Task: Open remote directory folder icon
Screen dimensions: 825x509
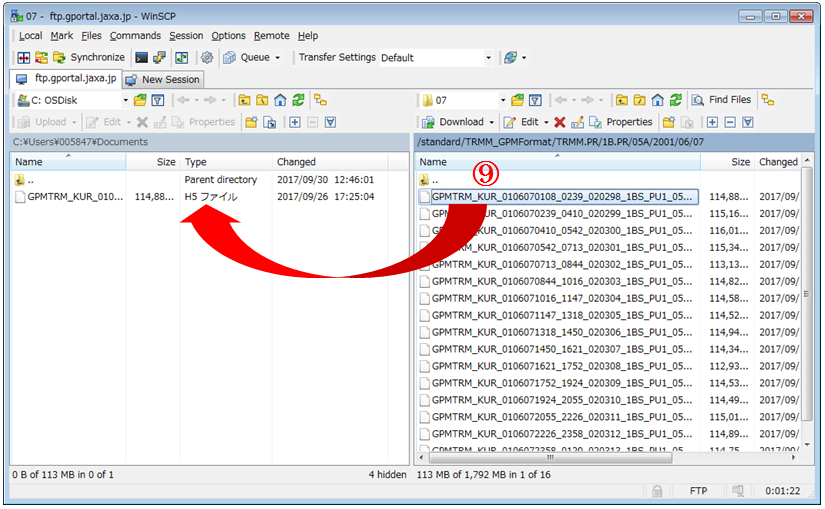Action: tap(518, 100)
